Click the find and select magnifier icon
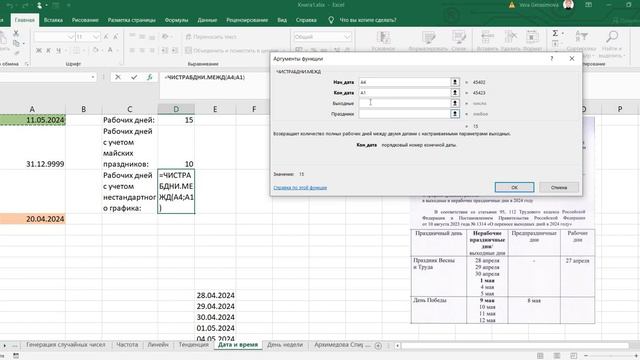 (x=612, y=37)
